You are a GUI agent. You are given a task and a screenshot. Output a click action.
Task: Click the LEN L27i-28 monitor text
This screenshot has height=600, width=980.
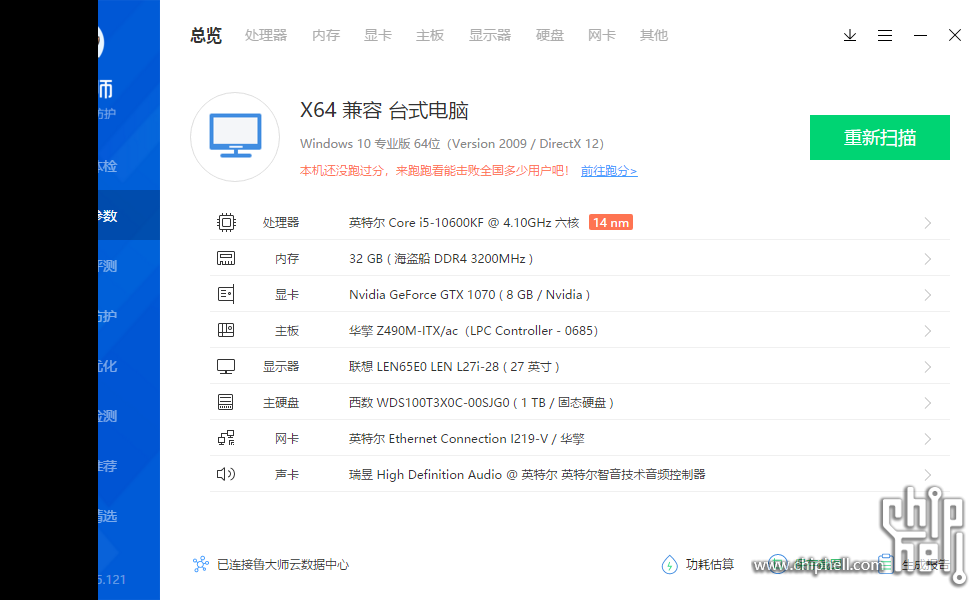pos(454,367)
